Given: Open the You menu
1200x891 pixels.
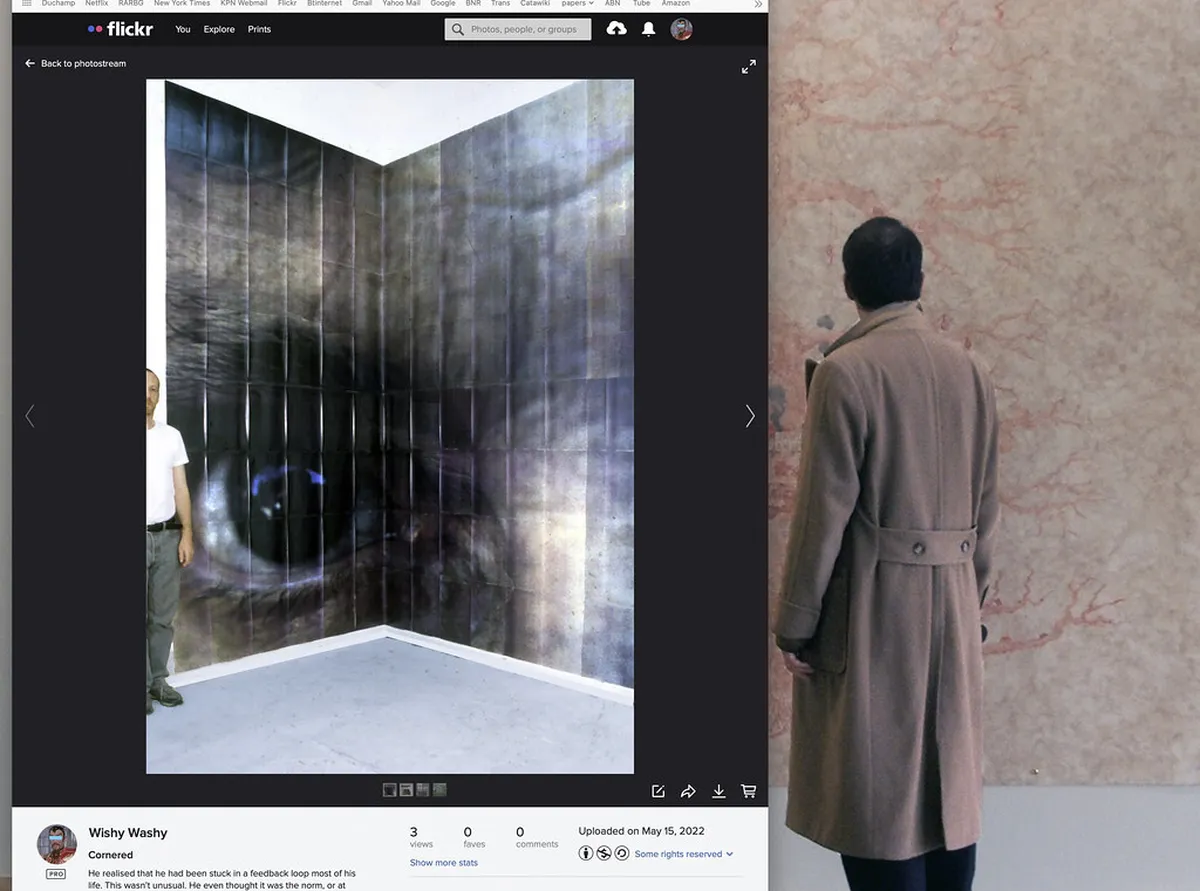Looking at the screenshot, I should [183, 29].
